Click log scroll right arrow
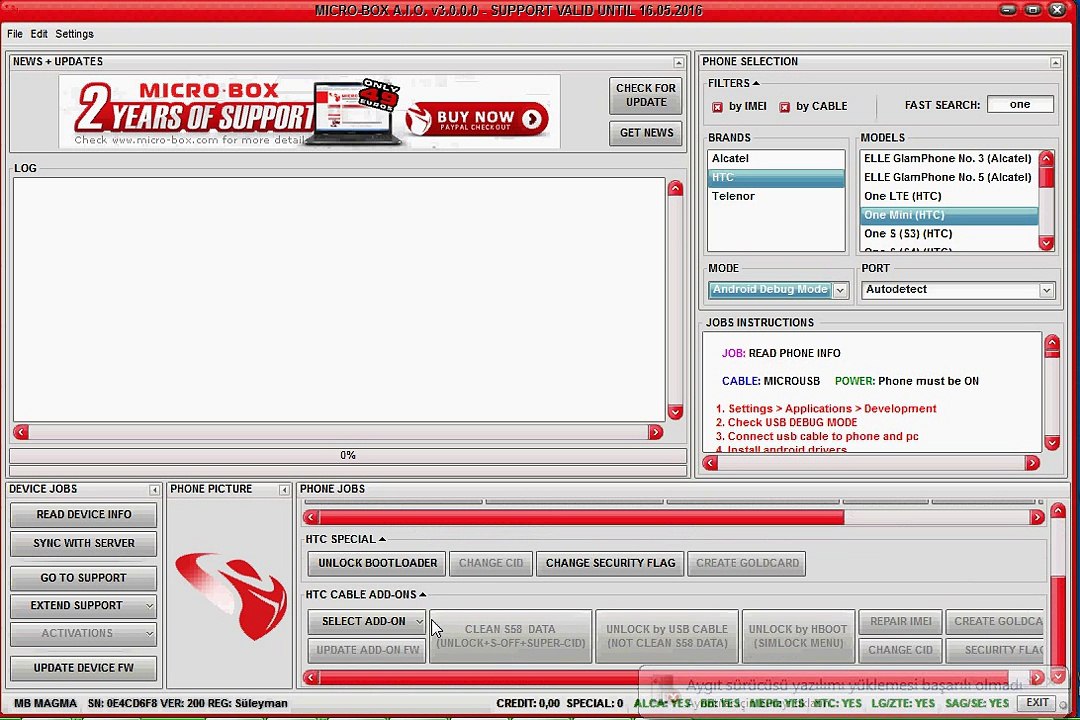The image size is (1080, 720). point(655,432)
